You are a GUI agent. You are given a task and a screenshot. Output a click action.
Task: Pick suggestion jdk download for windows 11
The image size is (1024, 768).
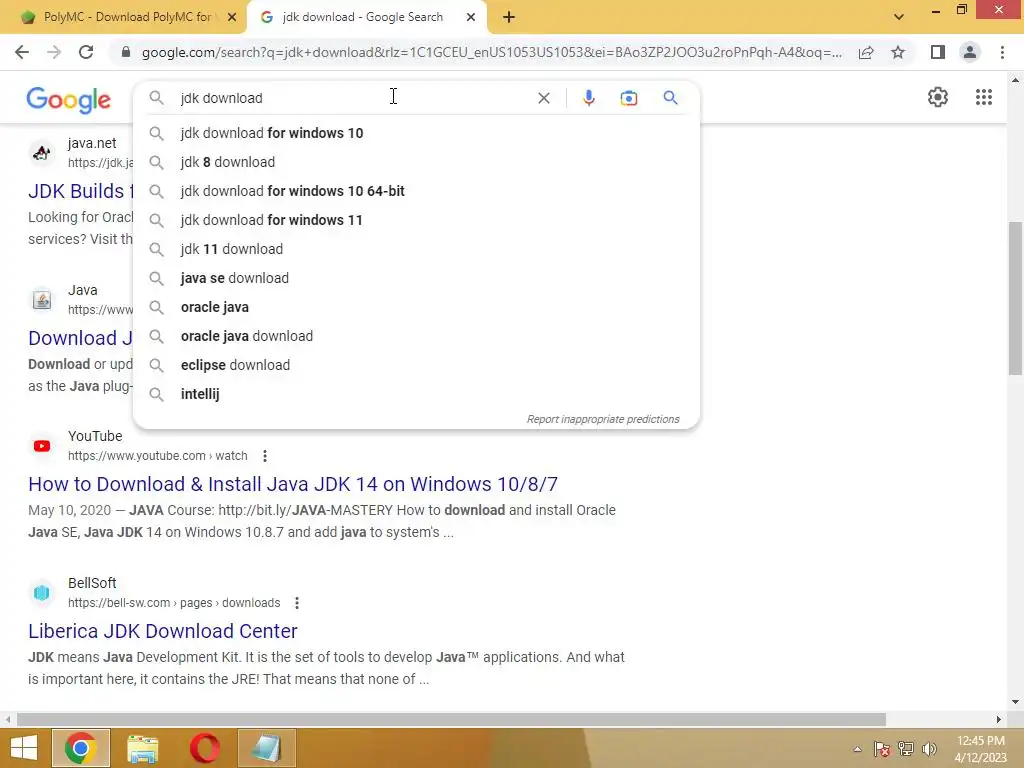click(416, 220)
